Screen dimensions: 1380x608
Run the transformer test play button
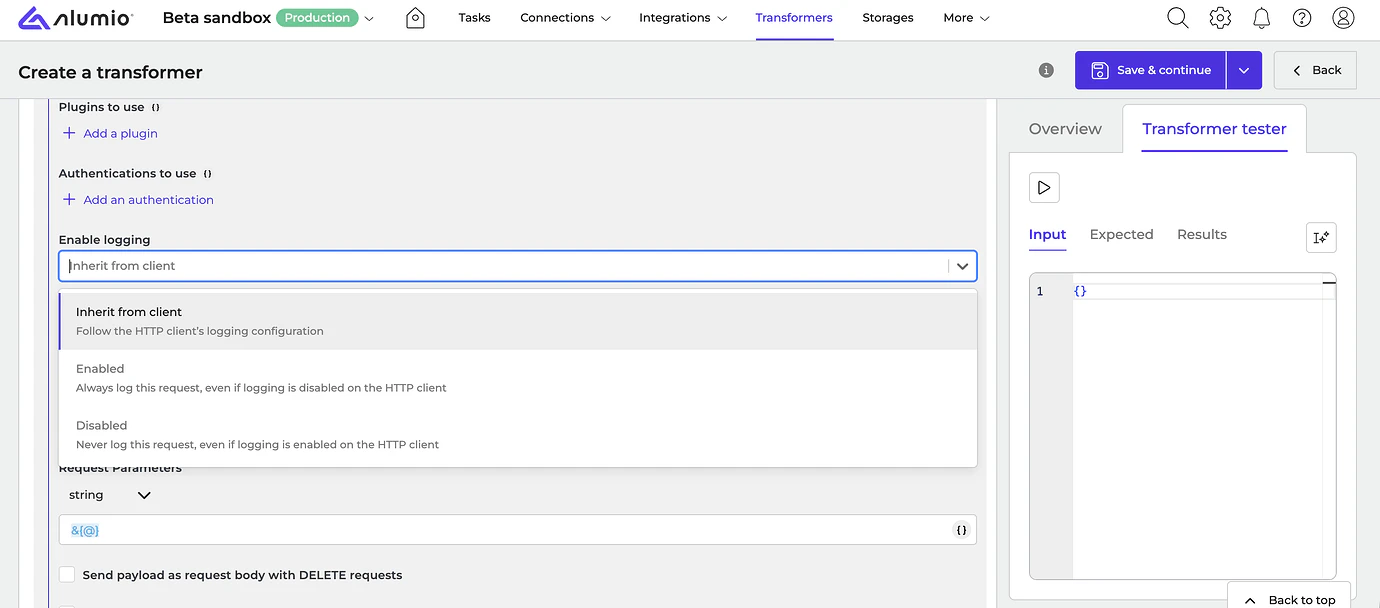[1044, 187]
